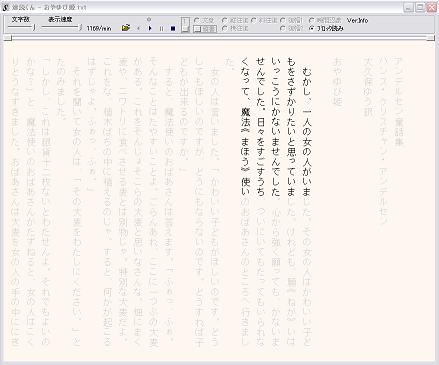The image size is (439, 365).
Task: Select the radio button directly left of Ver.Info
Action: 311,20
